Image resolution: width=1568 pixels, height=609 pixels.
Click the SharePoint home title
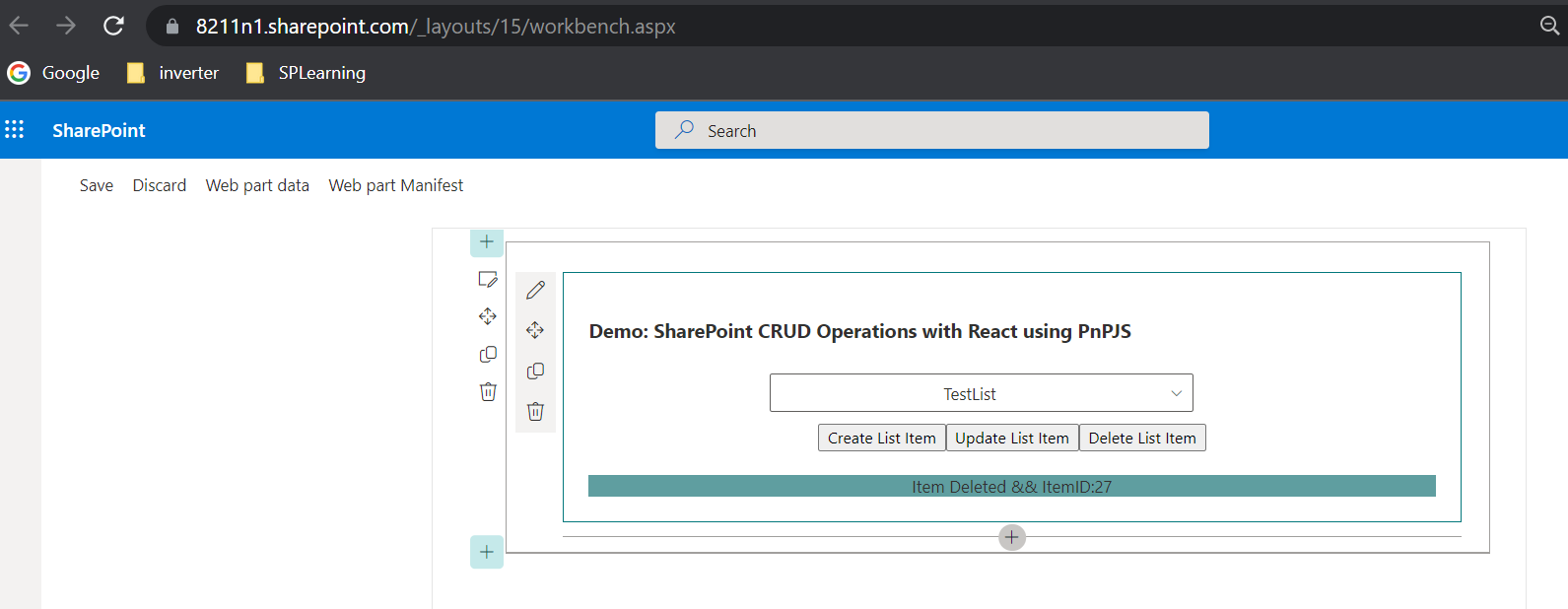(x=99, y=130)
